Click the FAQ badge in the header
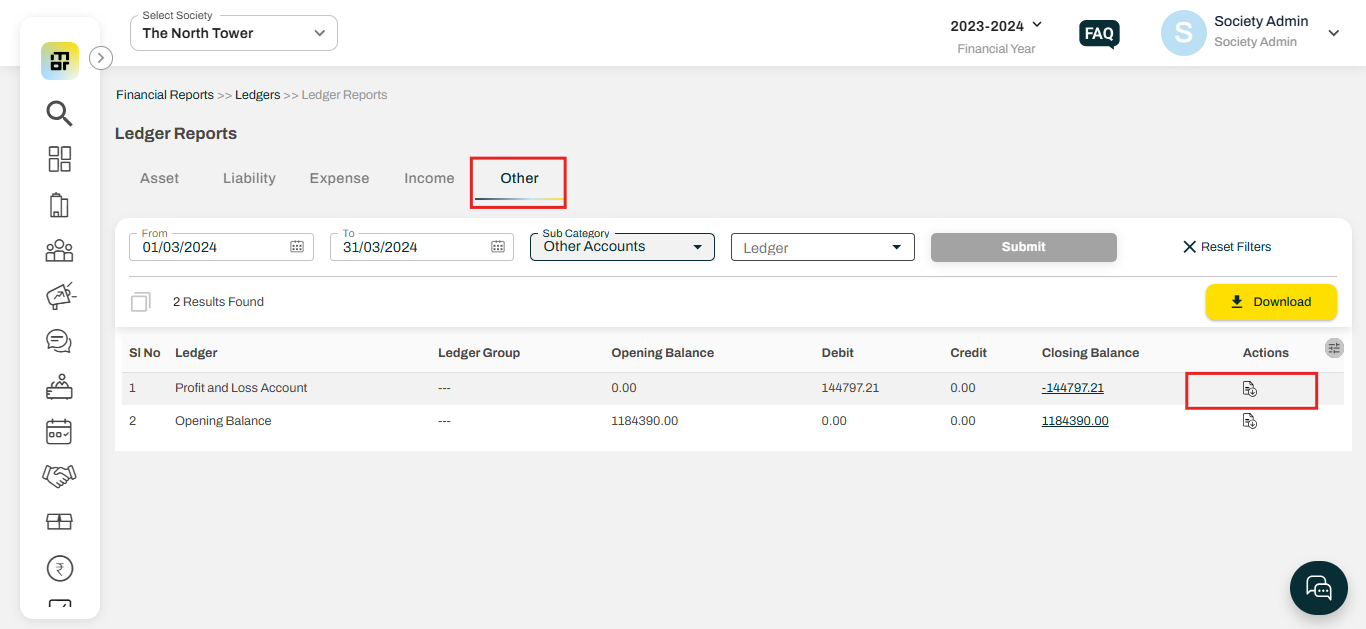This screenshot has width=1366, height=629. pyautogui.click(x=1099, y=33)
